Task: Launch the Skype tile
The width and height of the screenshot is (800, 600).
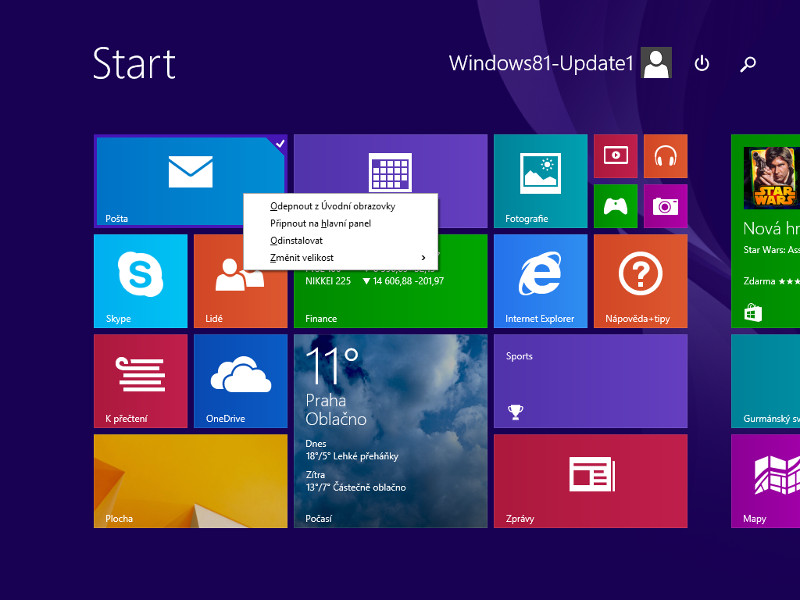Action: [x=140, y=281]
